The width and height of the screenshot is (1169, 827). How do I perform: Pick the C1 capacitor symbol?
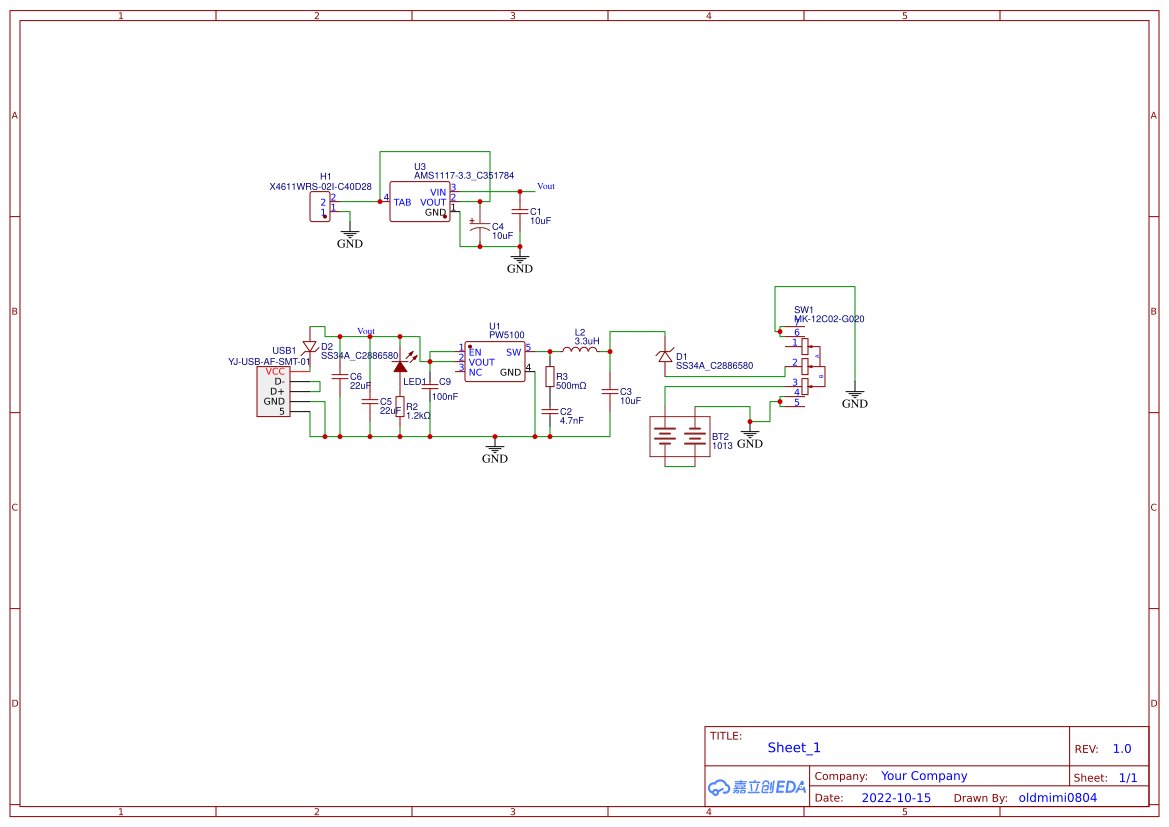click(520, 213)
